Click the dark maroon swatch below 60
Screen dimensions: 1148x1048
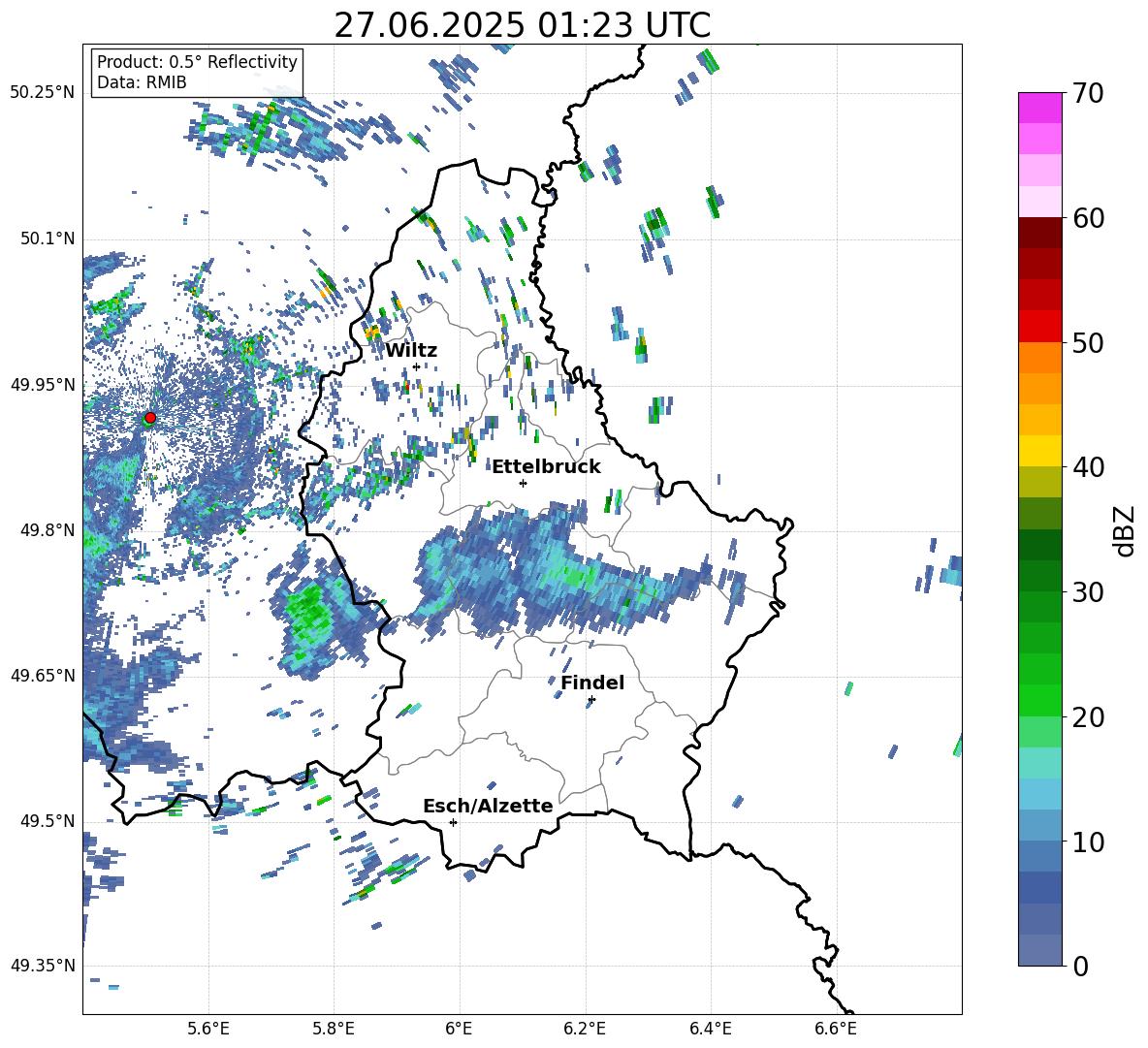(x=1039, y=233)
